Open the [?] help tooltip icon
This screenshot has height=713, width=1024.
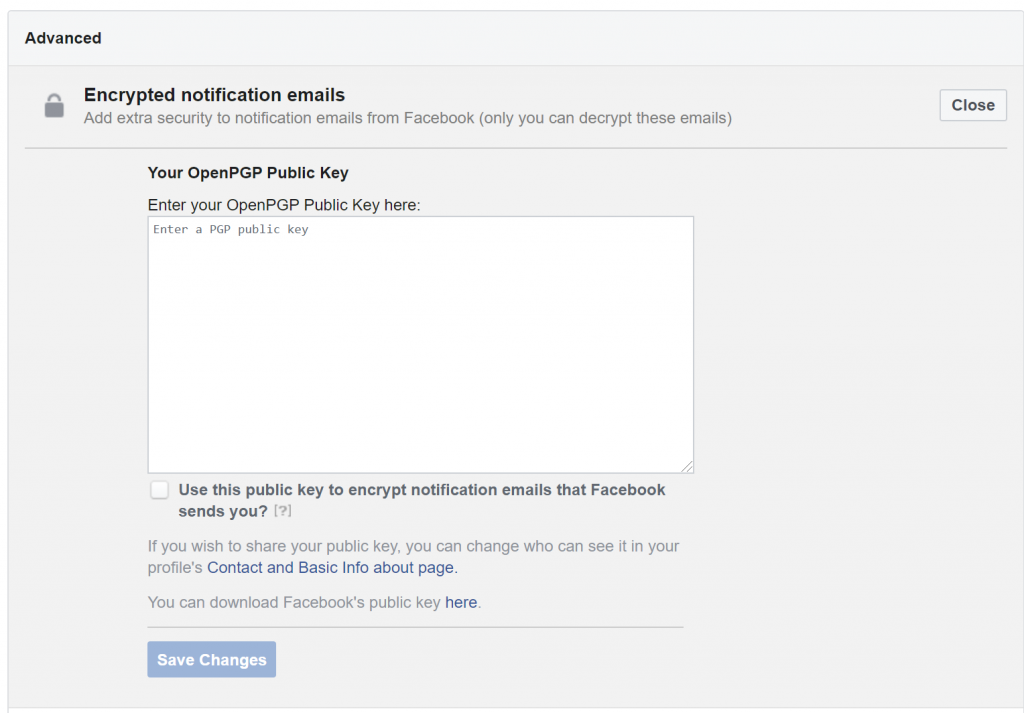click(x=282, y=511)
